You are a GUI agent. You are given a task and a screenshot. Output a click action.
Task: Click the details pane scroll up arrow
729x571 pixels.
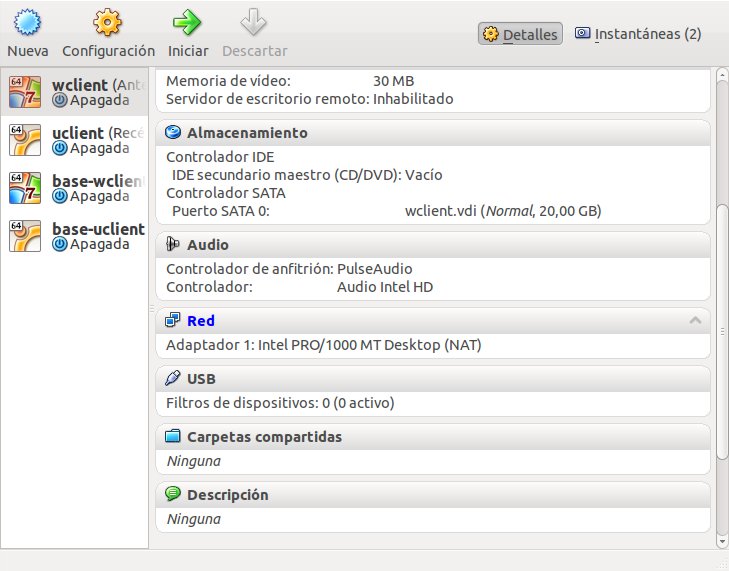722,75
